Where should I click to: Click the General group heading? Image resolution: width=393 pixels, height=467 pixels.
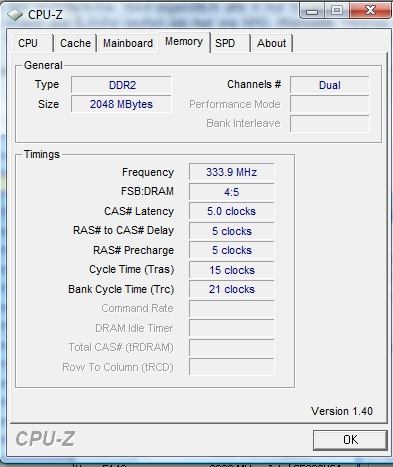43,65
